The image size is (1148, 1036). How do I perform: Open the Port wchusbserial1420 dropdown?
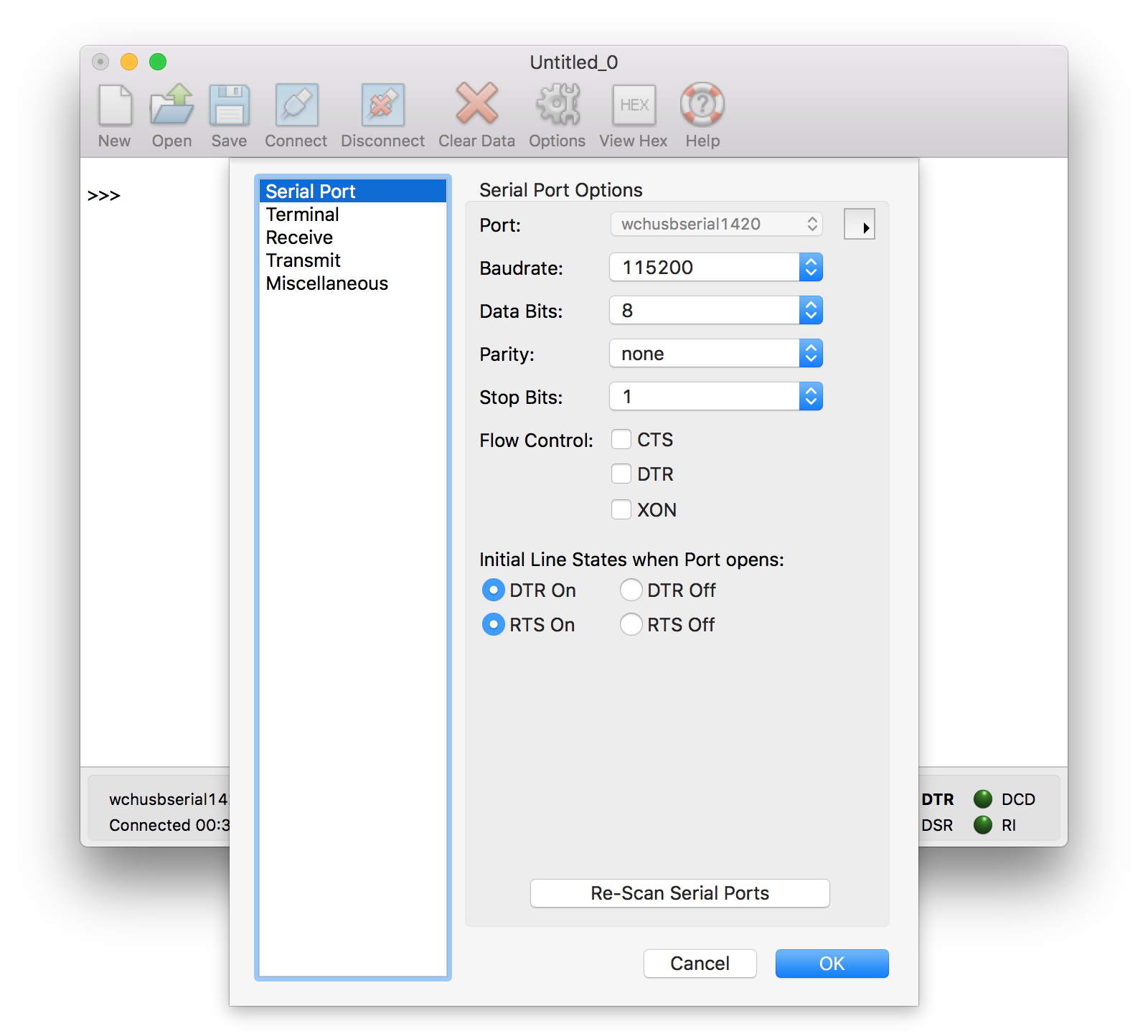click(716, 224)
